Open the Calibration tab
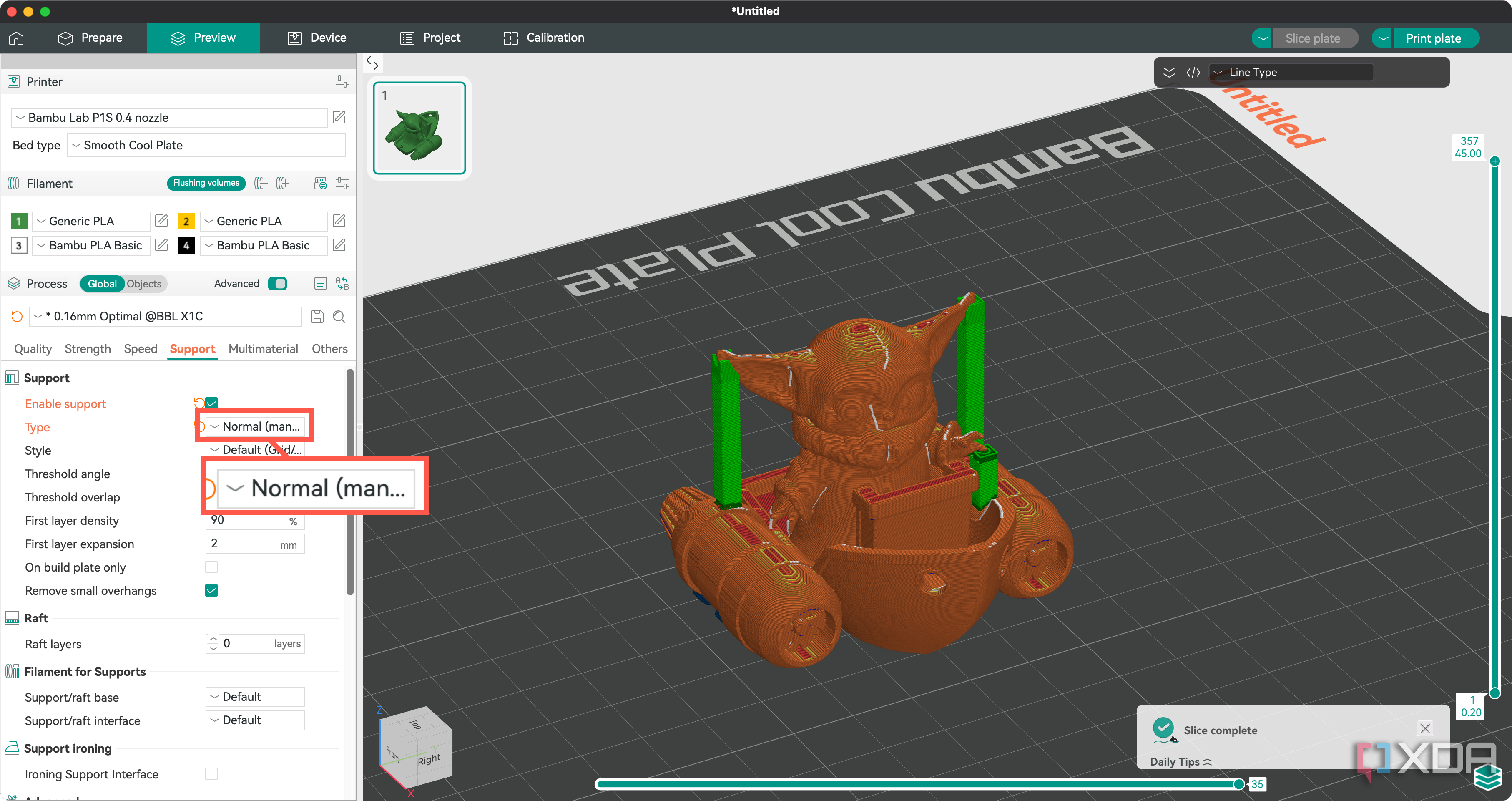 point(543,38)
